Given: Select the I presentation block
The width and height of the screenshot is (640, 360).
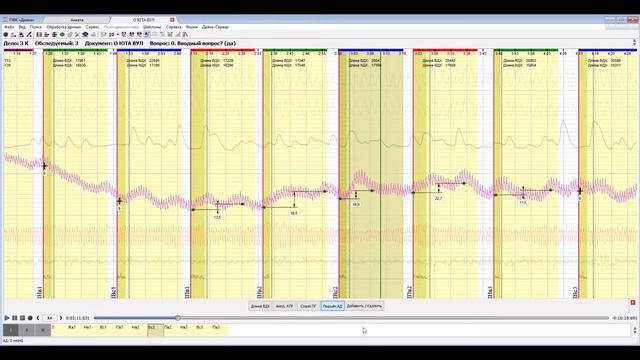Looking at the screenshot, I should click(11, 330).
